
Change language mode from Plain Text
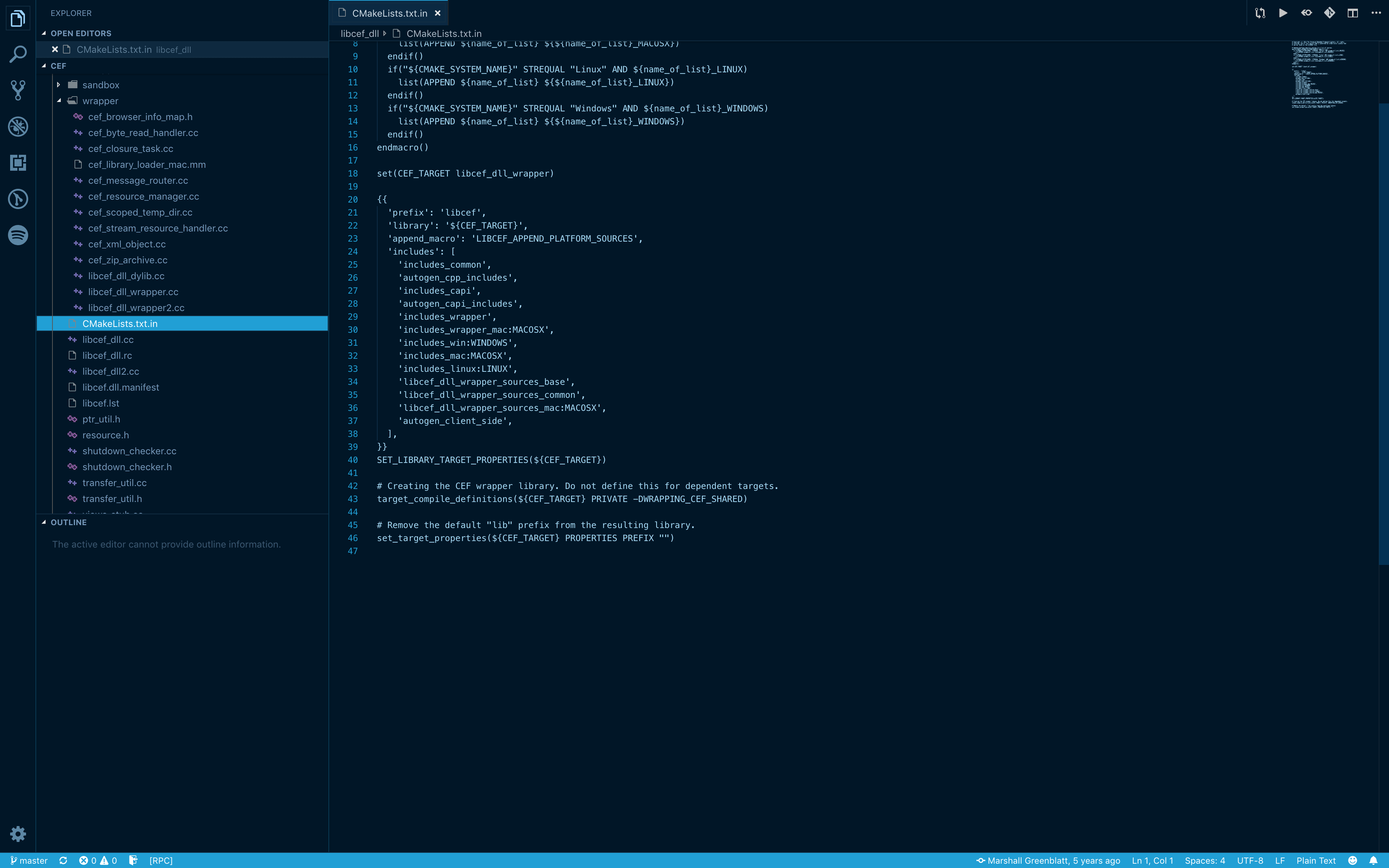1316,860
